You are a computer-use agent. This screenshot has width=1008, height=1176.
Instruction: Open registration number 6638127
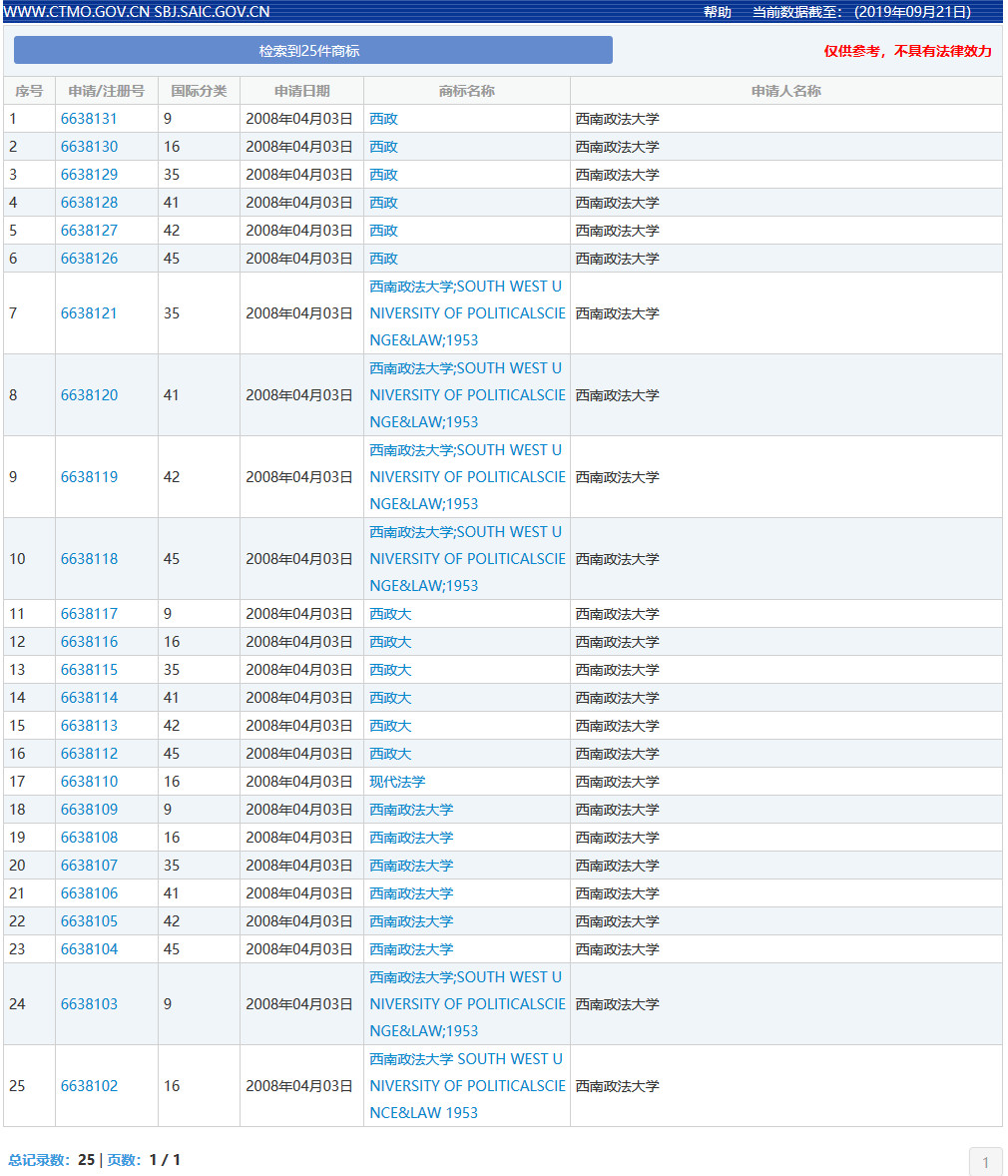pyautogui.click(x=89, y=231)
